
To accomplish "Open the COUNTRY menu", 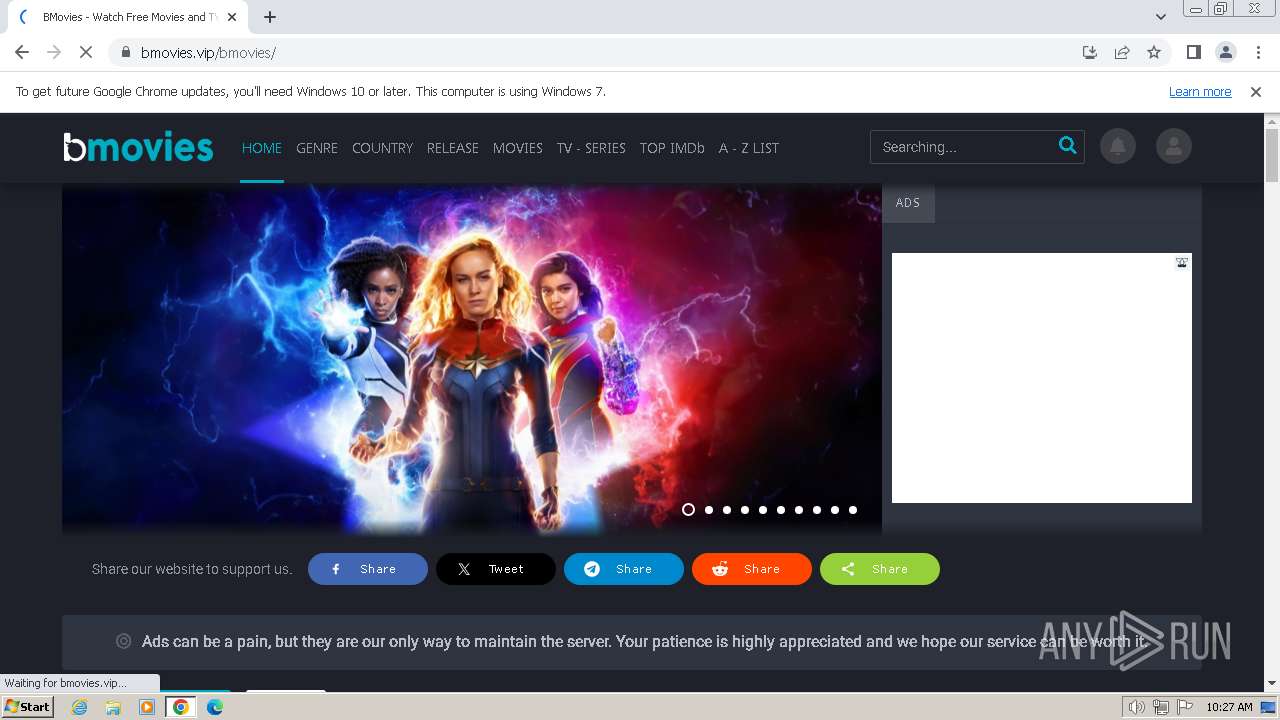I will pos(382,147).
